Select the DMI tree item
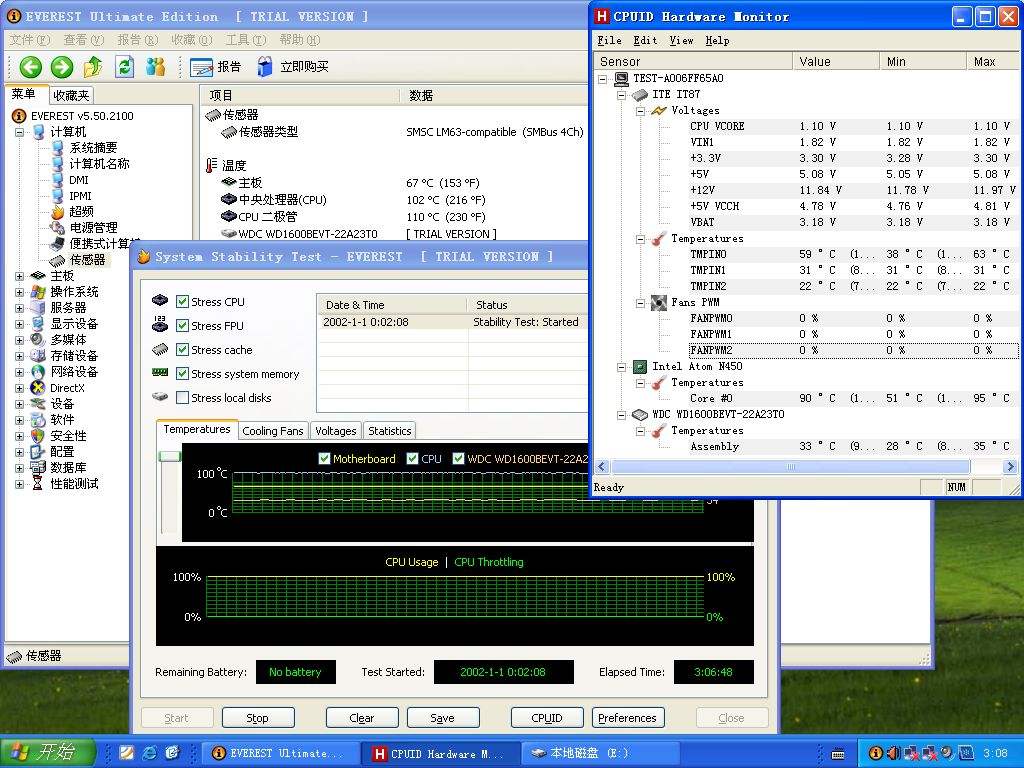 [78, 180]
